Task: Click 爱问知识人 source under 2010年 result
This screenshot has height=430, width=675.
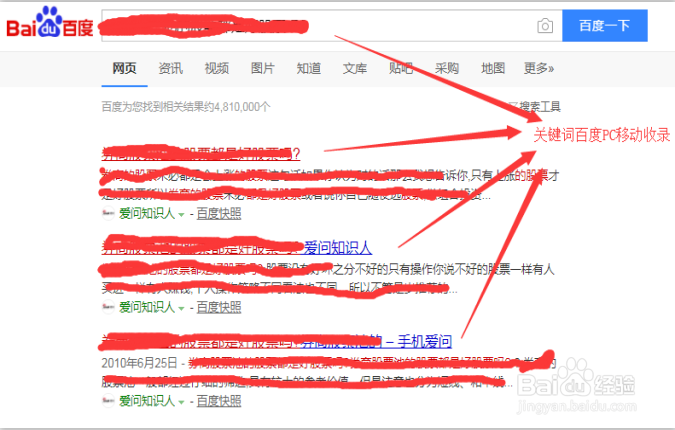Action: pyautogui.click(x=147, y=401)
